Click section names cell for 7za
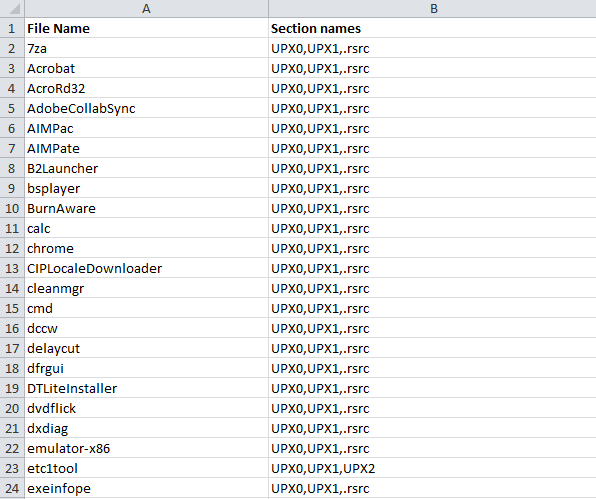Screen dimensions: 596x499 (x=432, y=48)
